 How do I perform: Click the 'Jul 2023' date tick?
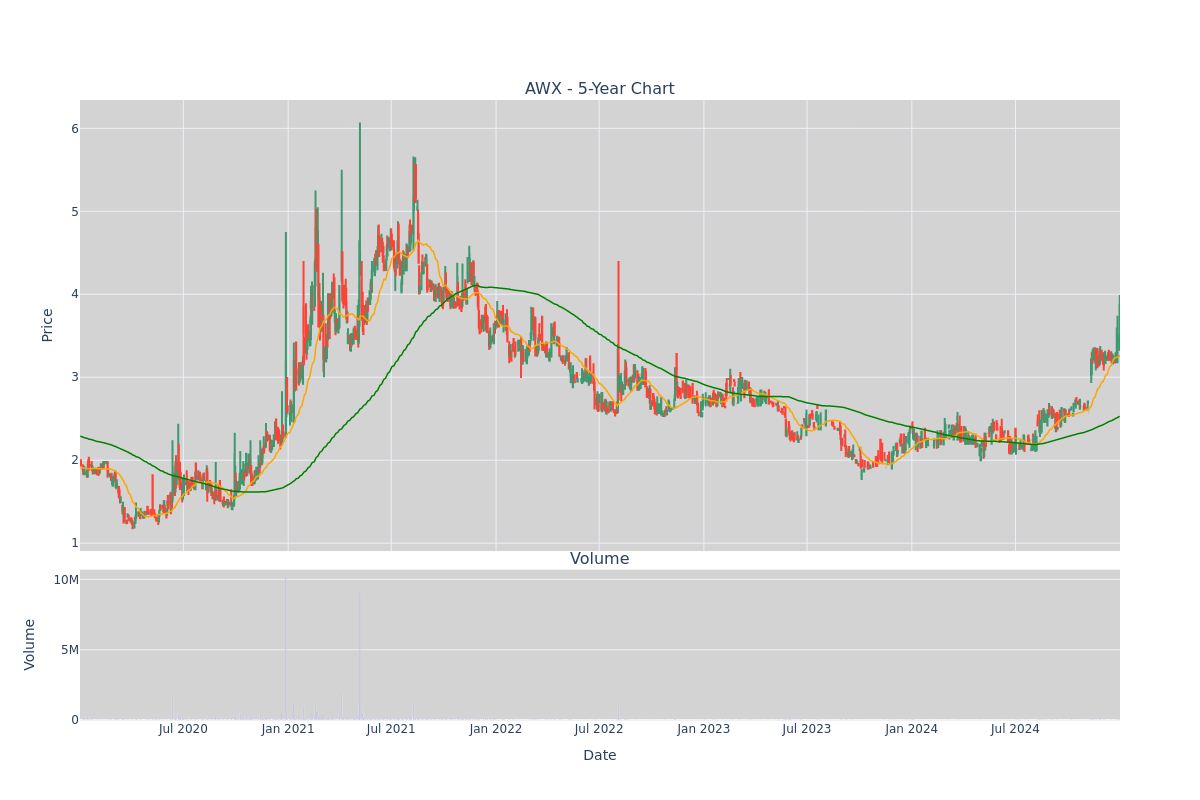807,729
